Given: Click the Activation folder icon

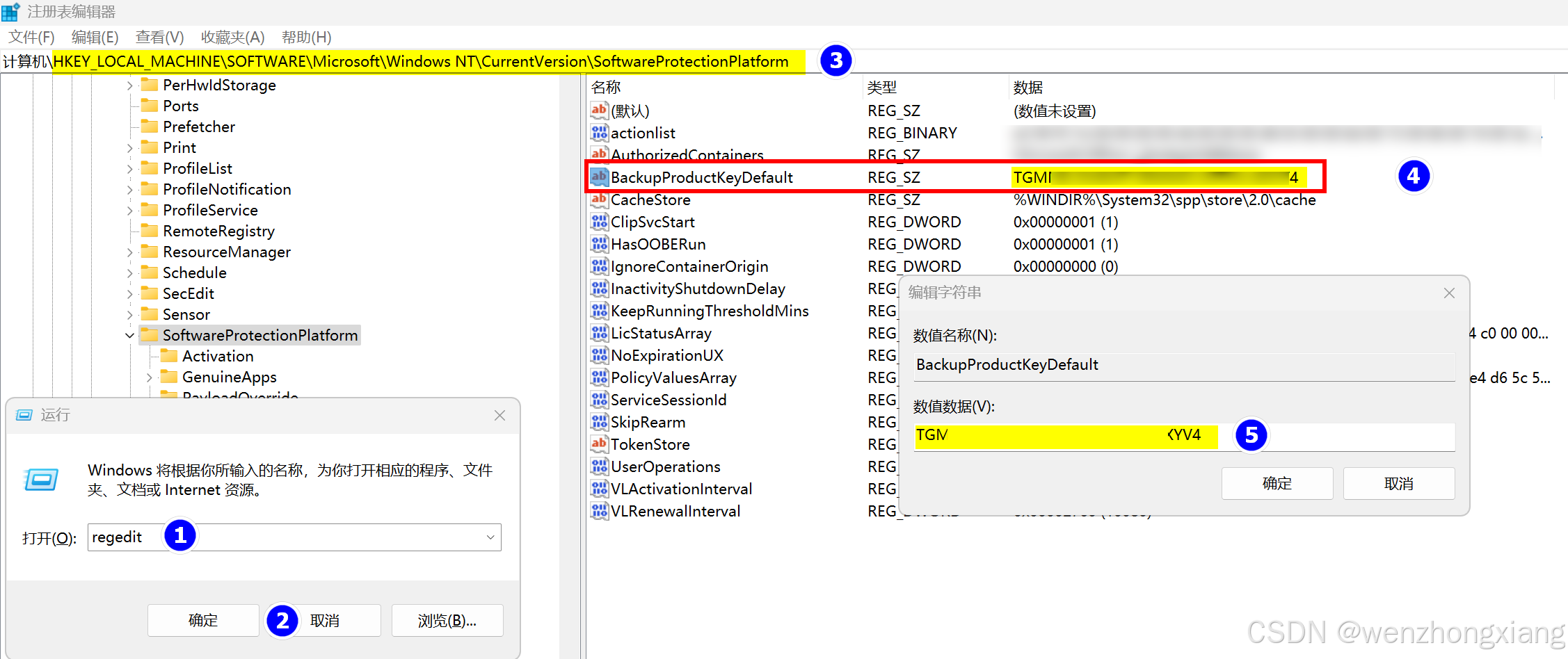Looking at the screenshot, I should 169,356.
